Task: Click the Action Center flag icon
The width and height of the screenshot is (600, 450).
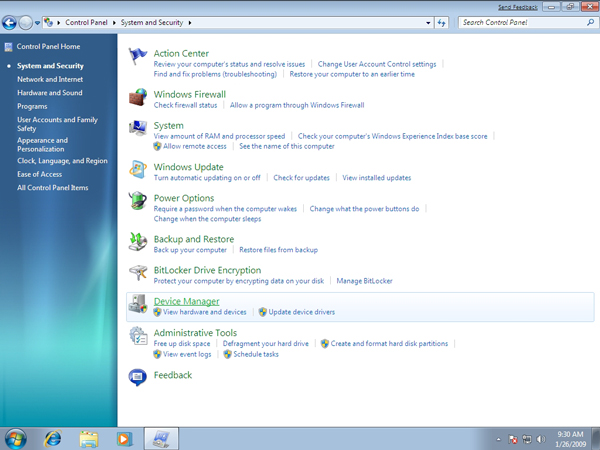Action: 138,58
